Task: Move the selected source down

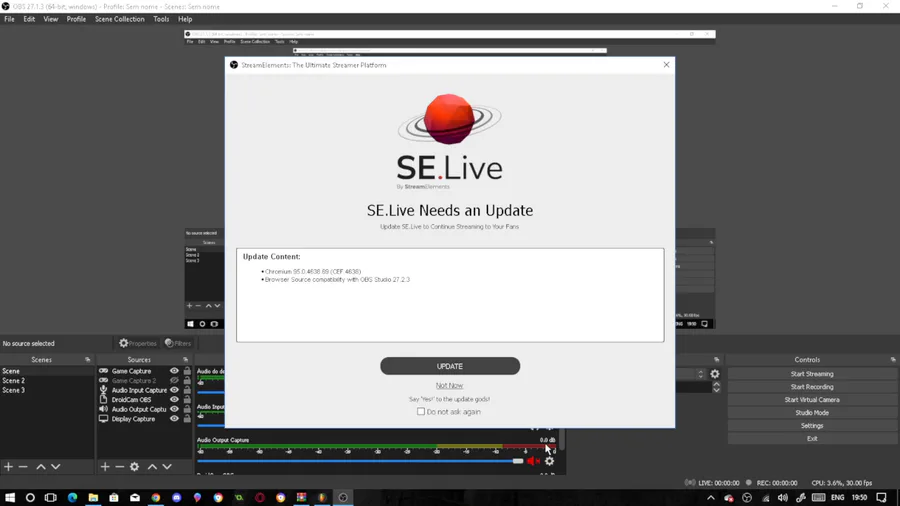Action: [167, 467]
